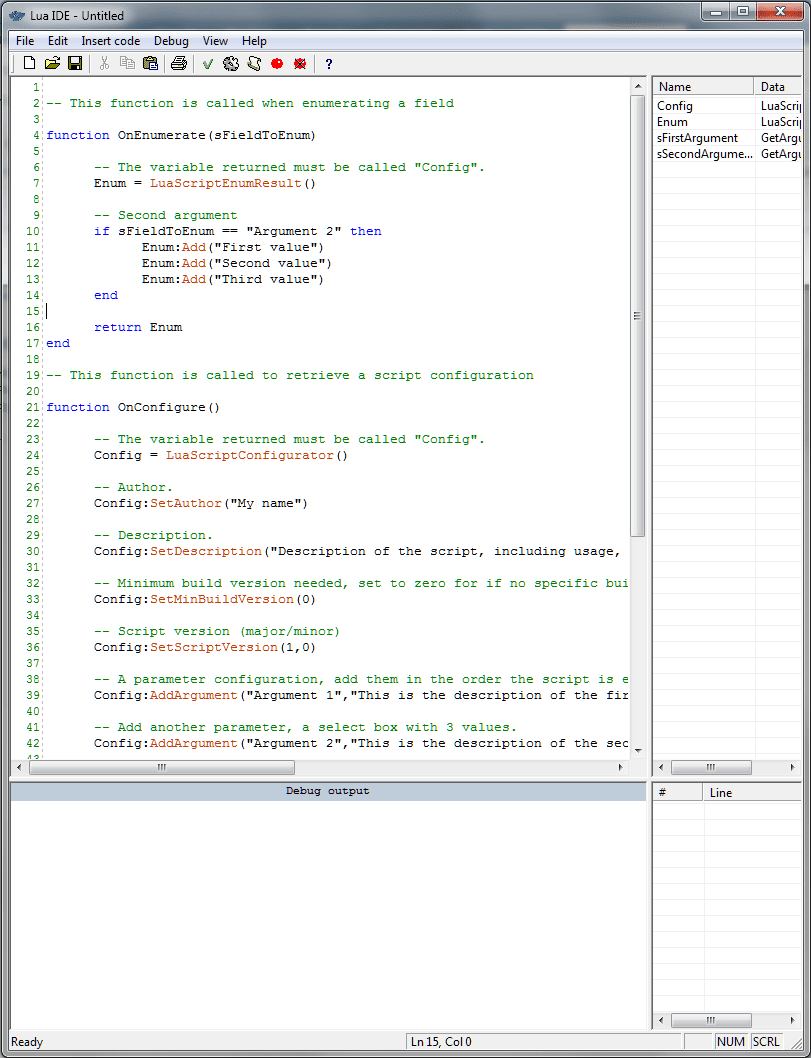Click the SCRL indicator in status bar

pyautogui.click(x=766, y=1041)
